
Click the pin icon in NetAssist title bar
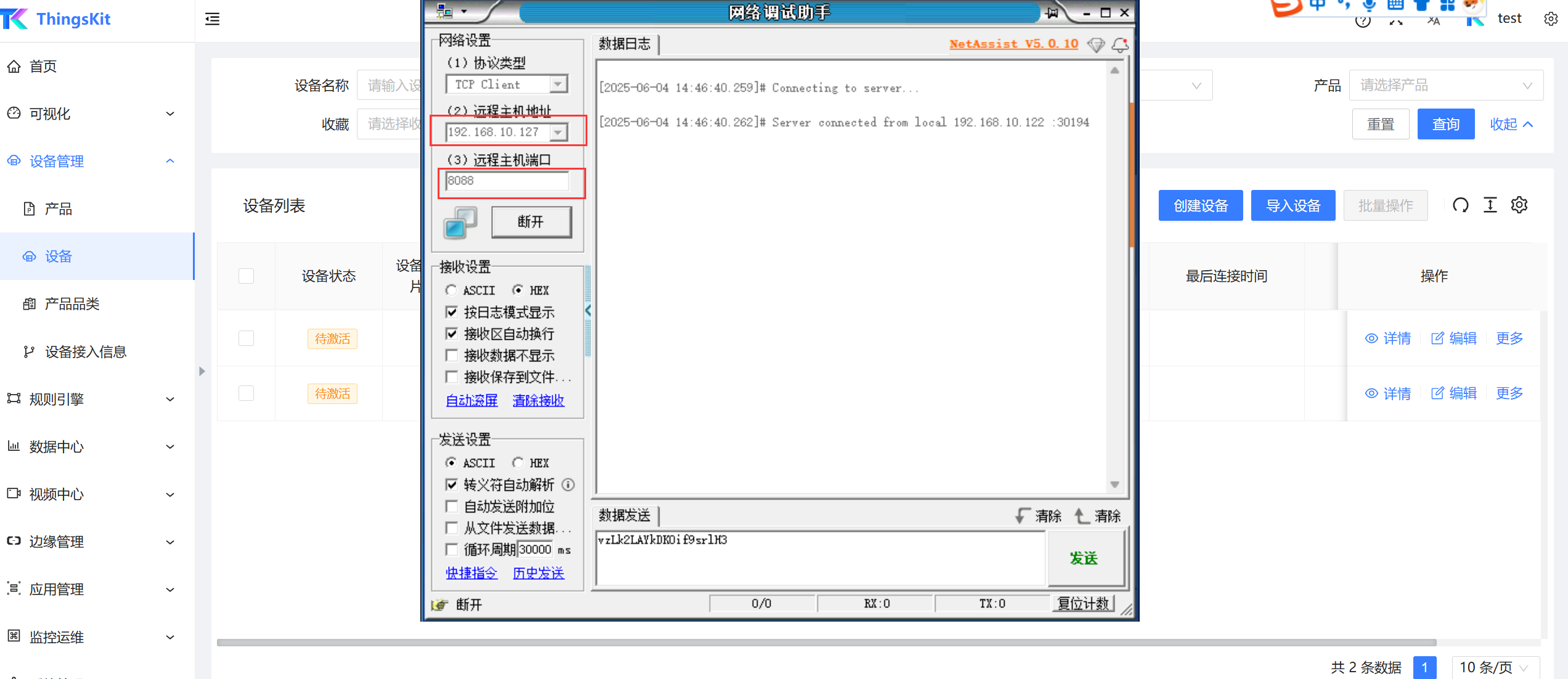(x=1052, y=12)
